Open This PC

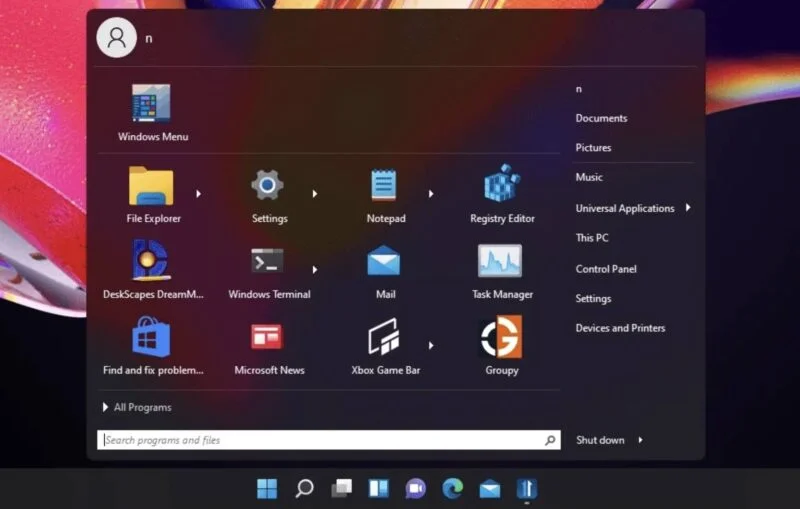pyautogui.click(x=592, y=238)
